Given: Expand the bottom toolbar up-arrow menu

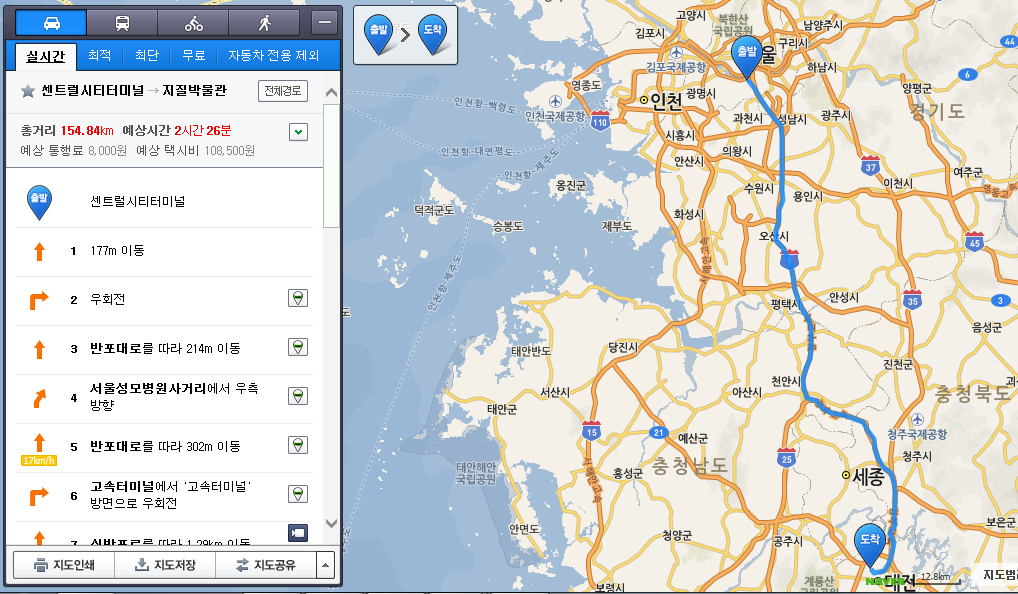Looking at the screenshot, I should 325,565.
